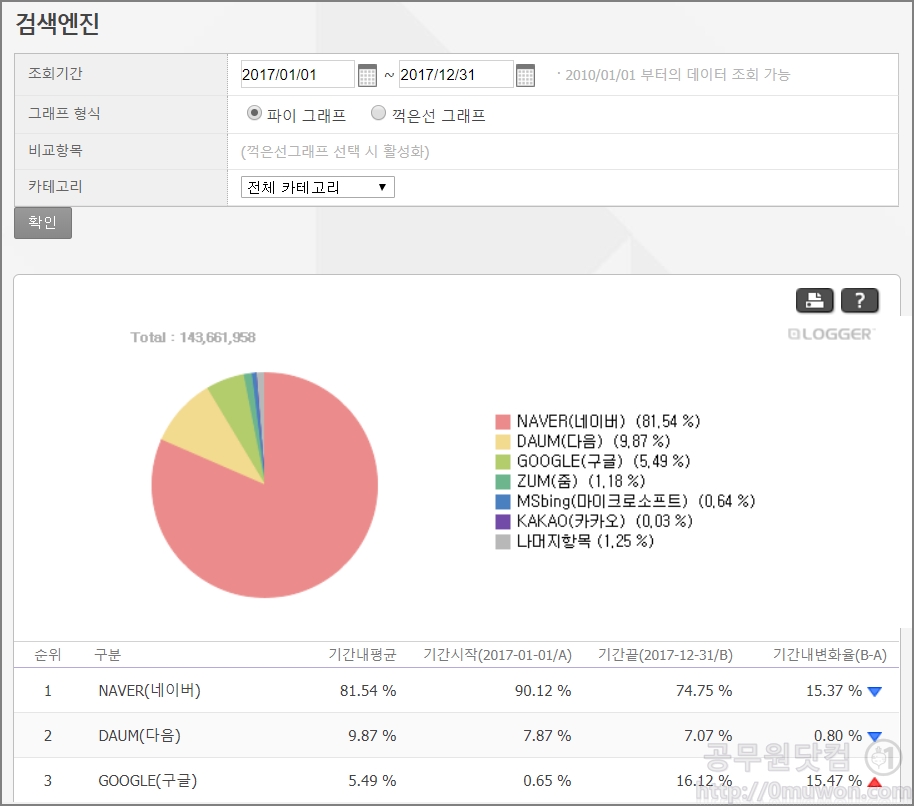Click legend text KAKAO(카카오) (0.03 %)

click(604, 521)
